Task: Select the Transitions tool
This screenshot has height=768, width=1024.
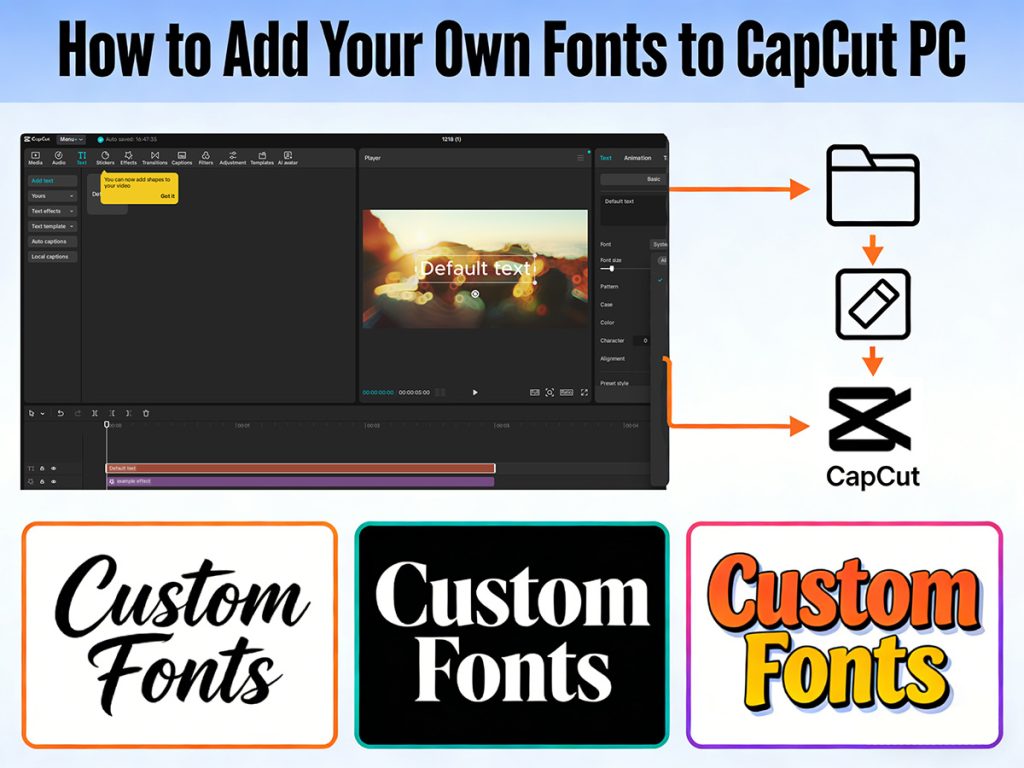Action: pos(154,158)
